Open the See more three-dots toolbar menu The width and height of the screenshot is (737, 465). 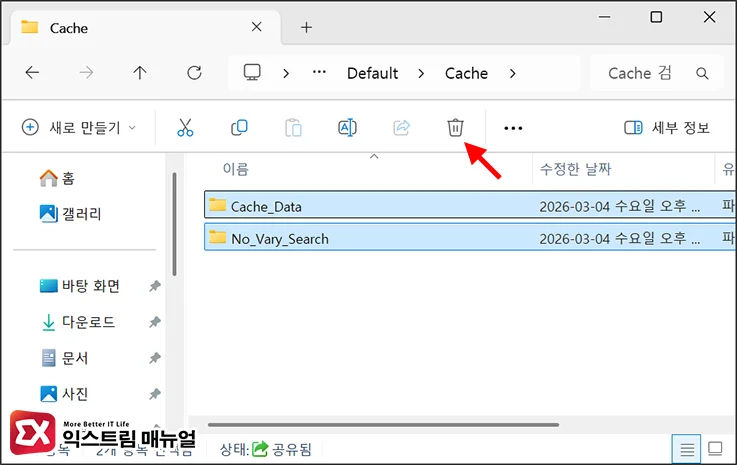(513, 128)
